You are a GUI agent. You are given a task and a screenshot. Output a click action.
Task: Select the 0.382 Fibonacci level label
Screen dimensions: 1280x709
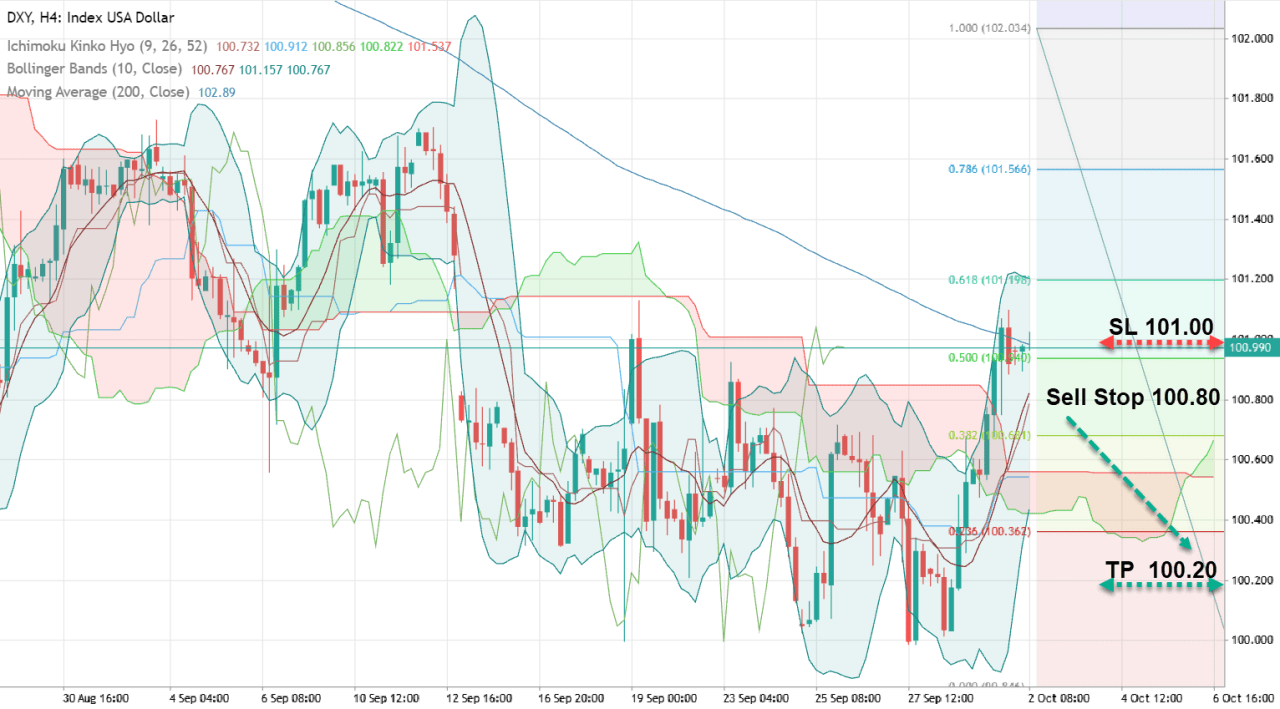(988, 436)
